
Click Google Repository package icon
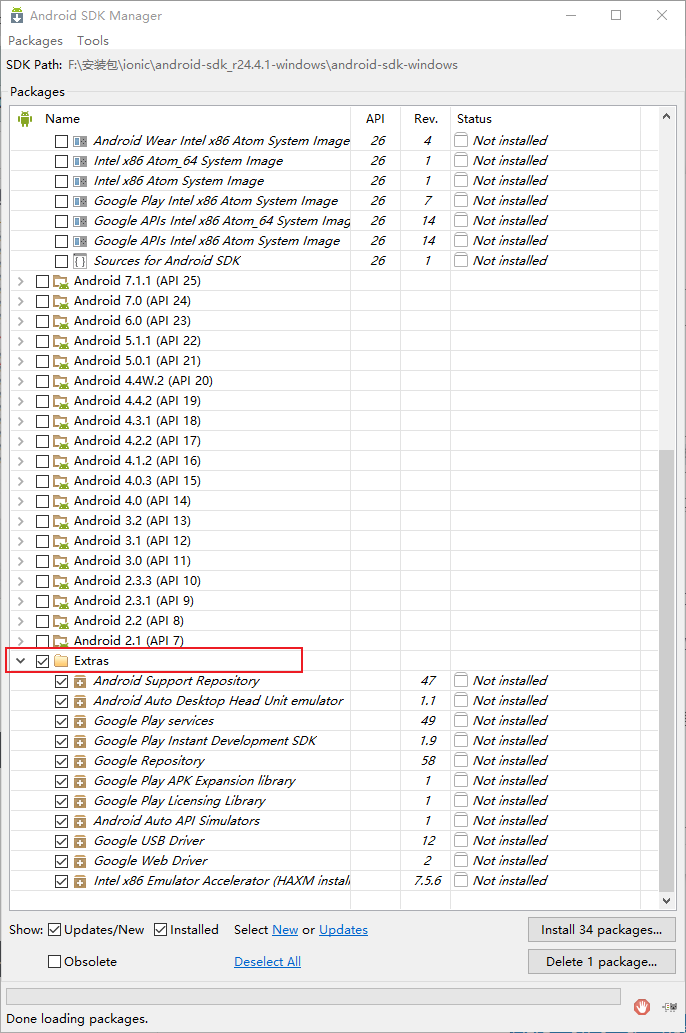[80, 762]
